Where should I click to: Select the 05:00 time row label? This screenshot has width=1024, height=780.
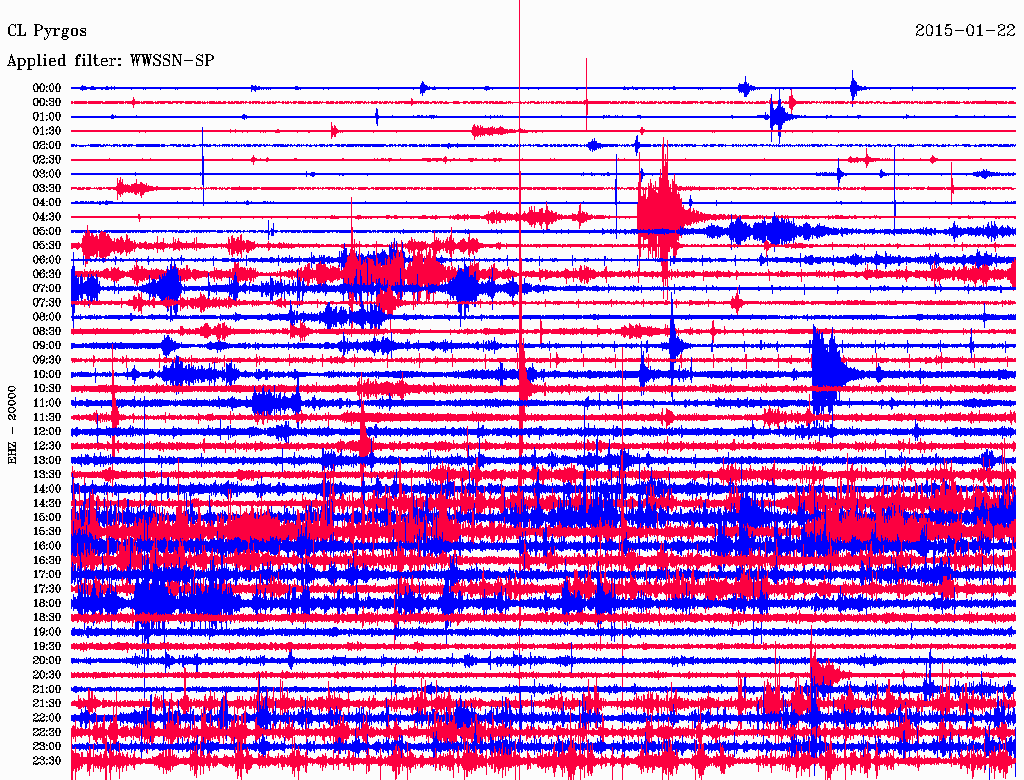click(47, 231)
